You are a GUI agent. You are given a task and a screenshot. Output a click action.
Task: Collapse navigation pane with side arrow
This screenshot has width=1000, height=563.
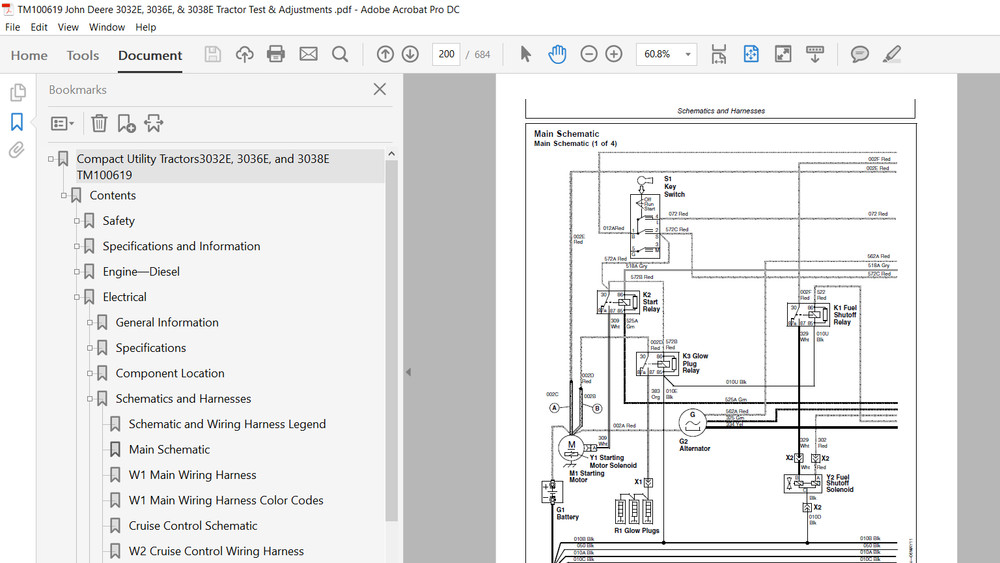[408, 372]
